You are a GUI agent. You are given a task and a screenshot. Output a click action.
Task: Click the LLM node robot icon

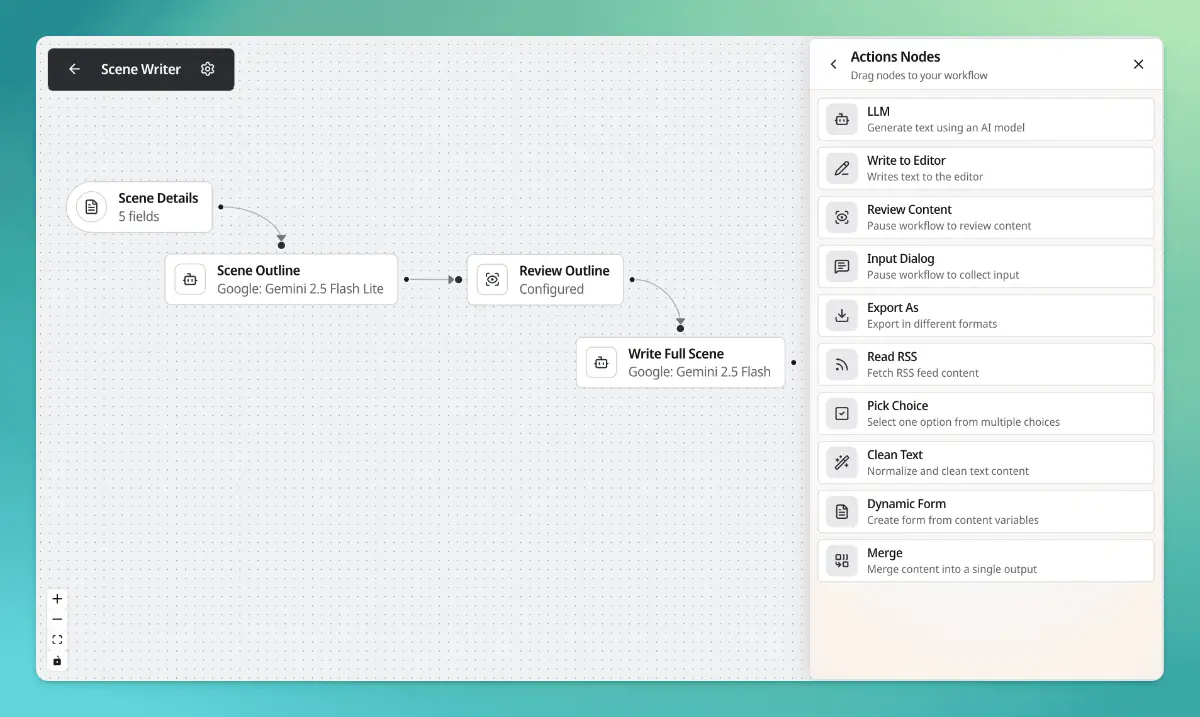842,119
